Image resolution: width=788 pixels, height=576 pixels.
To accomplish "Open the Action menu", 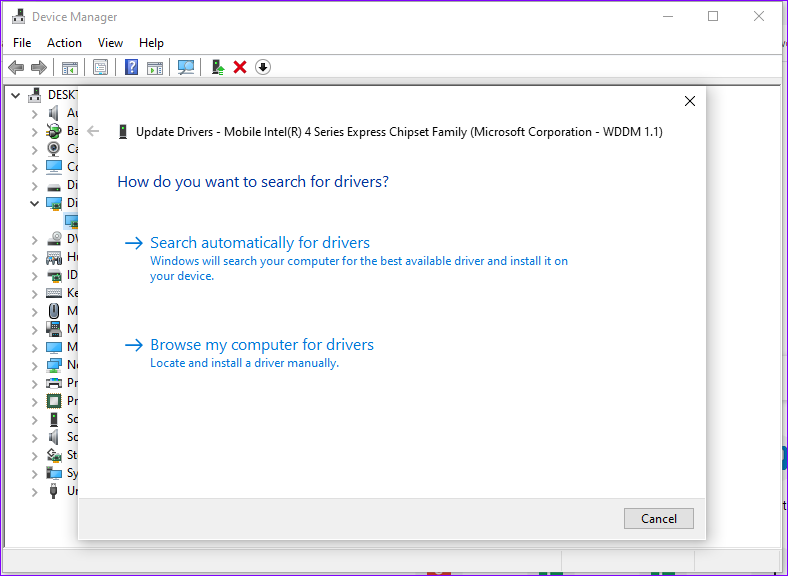I will (x=64, y=43).
